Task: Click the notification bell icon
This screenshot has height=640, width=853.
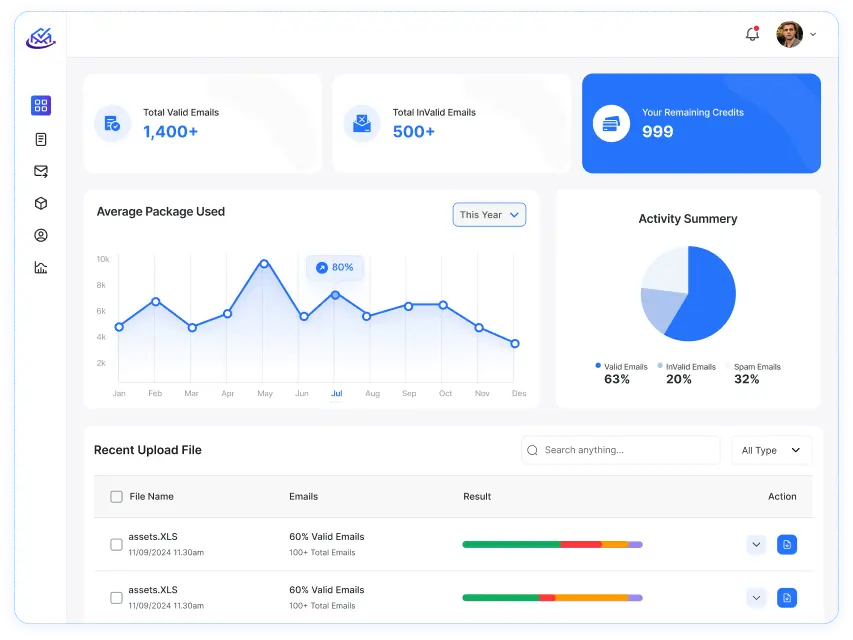Action: point(752,34)
